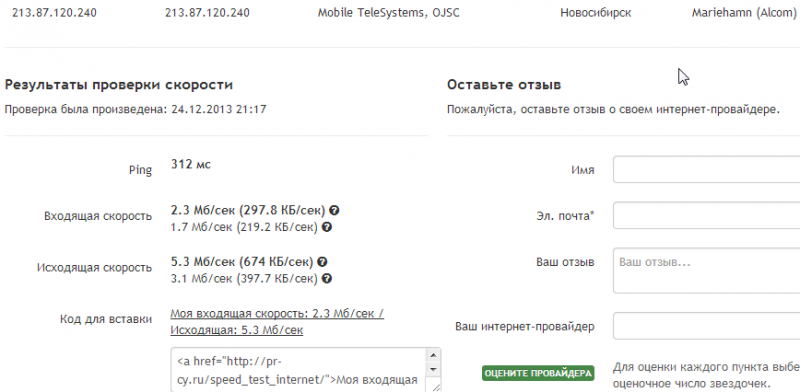Click the Результаты проверки скорости heading

(x=118, y=85)
